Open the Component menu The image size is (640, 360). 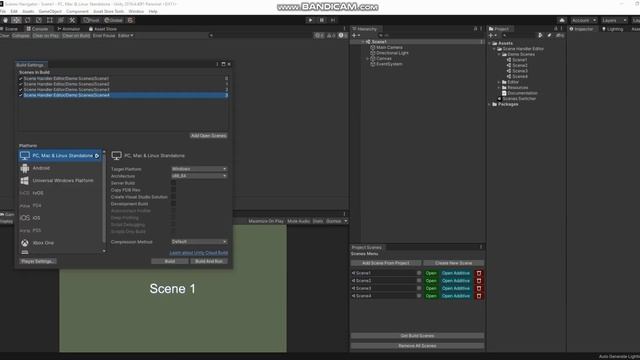tap(77, 11)
